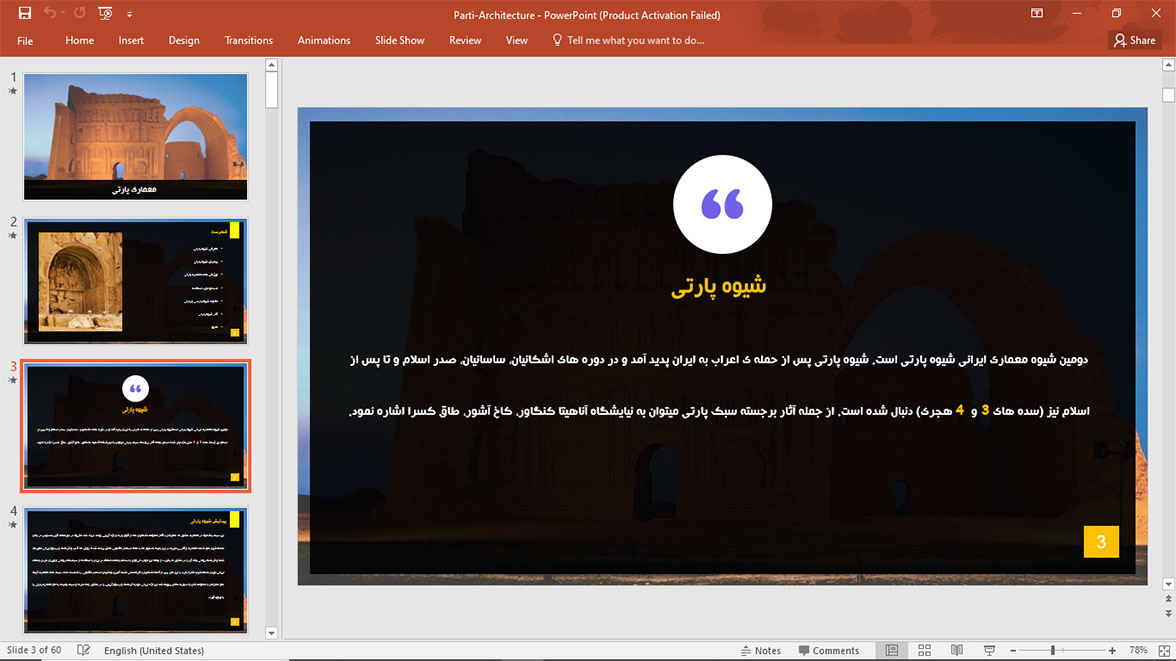Go to the Transitions tab
1176x661 pixels.
[x=249, y=41]
